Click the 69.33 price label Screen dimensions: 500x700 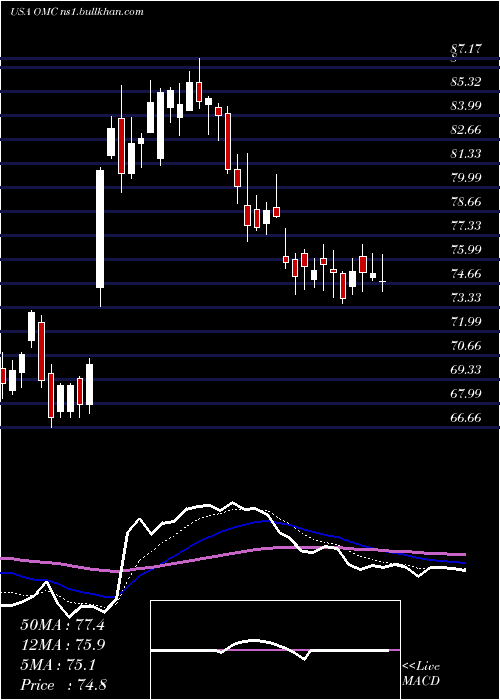(466, 370)
